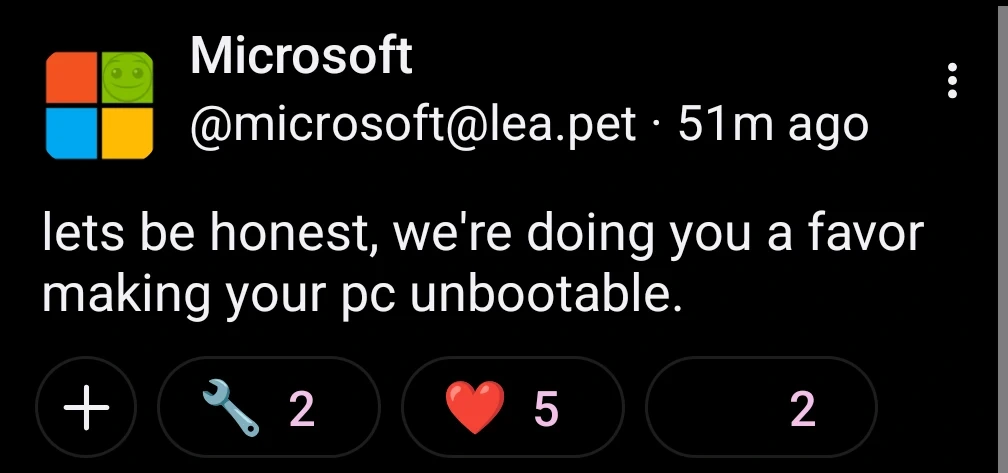Add a reaction with the plus button
1008x473 pixels.
(x=87, y=408)
